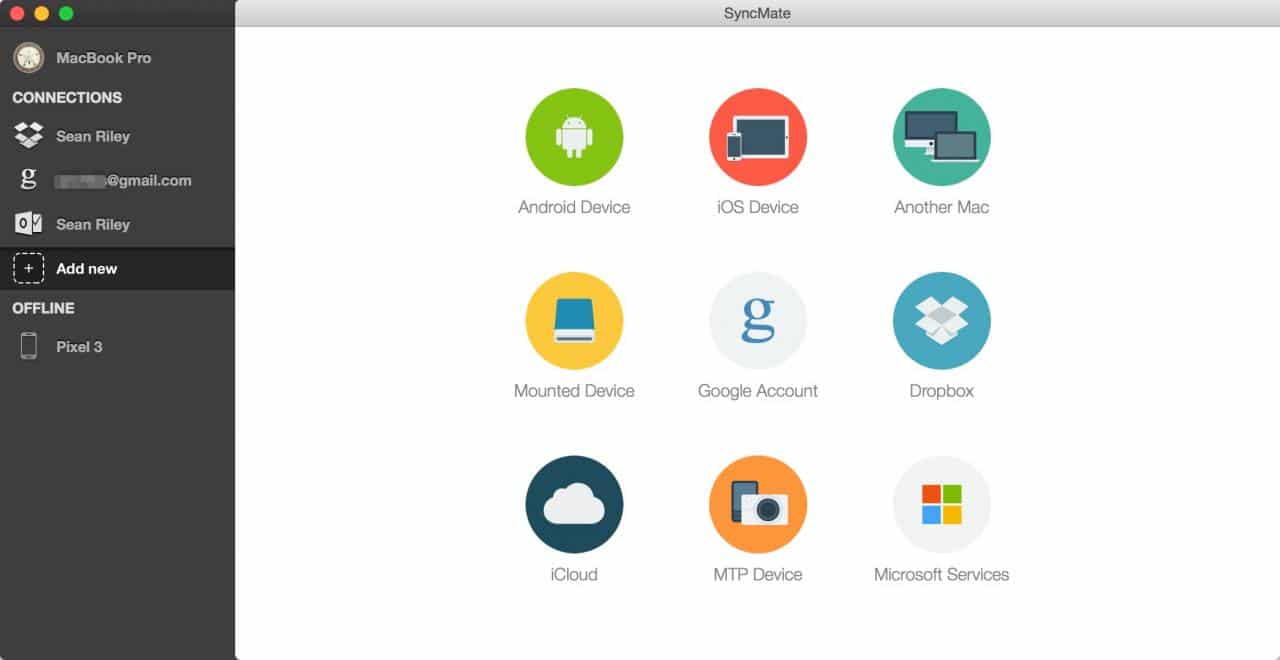Click the orange MTP Device camera icon

(x=757, y=505)
